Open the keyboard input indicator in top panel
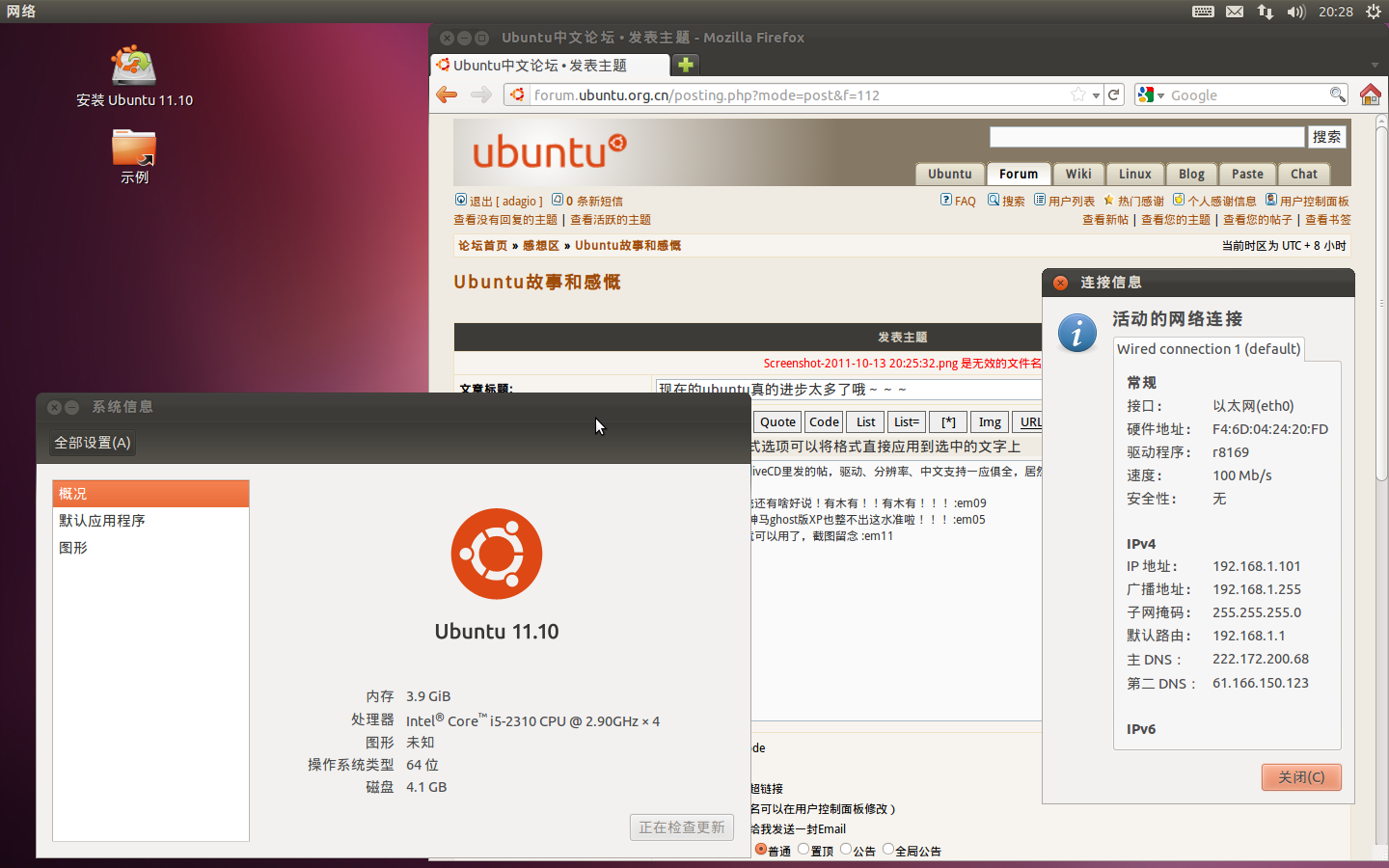1389x868 pixels. pyautogui.click(x=1203, y=12)
